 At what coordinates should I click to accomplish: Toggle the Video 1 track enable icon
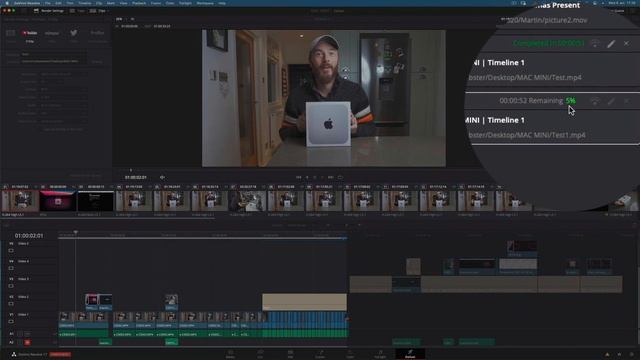point(11,322)
